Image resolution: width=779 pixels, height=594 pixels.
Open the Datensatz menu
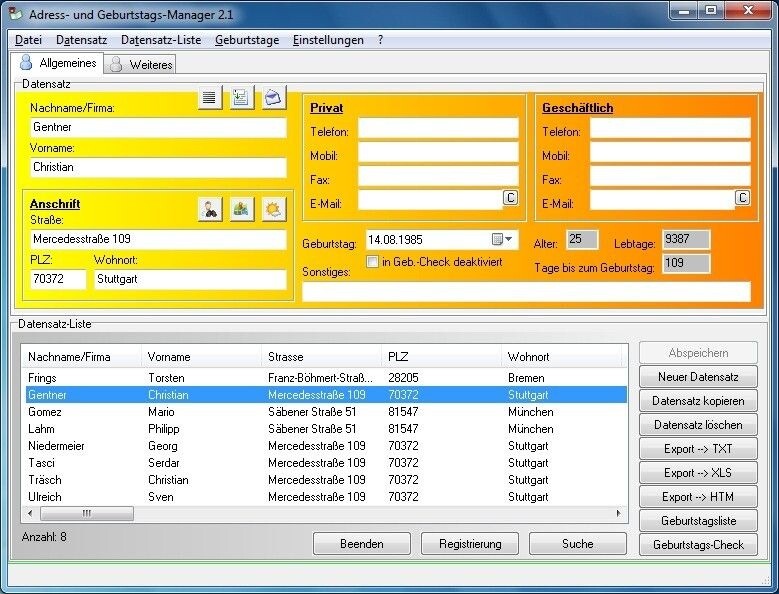tap(81, 40)
